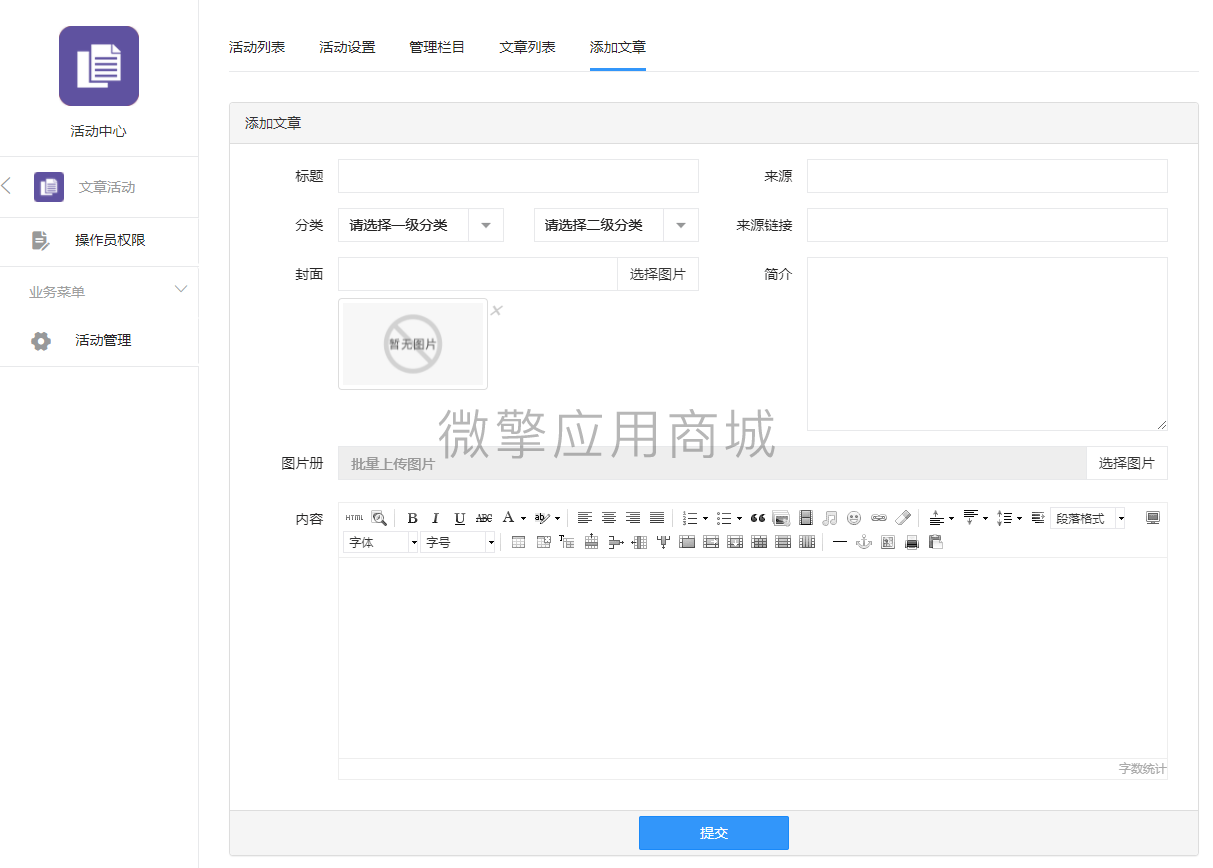Focus the 来源链接 input field

coord(987,225)
